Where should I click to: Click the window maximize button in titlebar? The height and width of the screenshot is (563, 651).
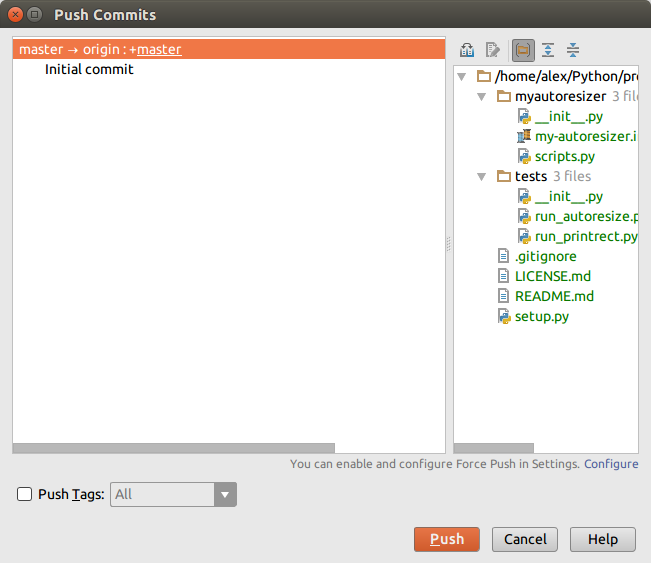pos(35,15)
